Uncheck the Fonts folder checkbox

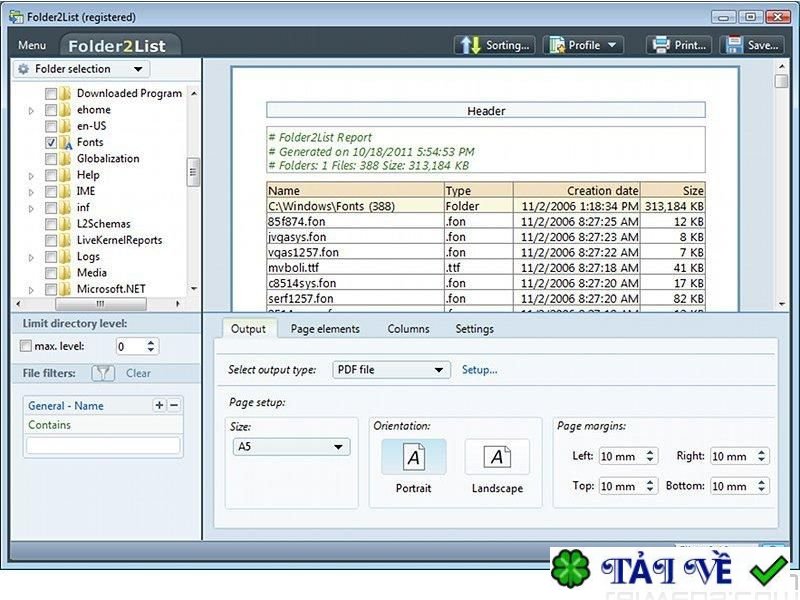(51, 143)
